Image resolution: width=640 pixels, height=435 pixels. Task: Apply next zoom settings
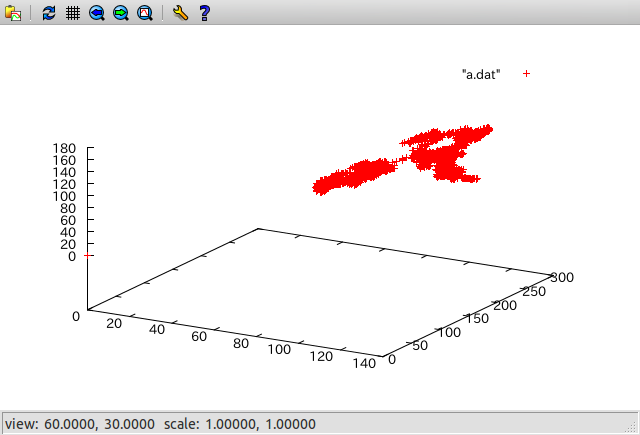(121, 13)
